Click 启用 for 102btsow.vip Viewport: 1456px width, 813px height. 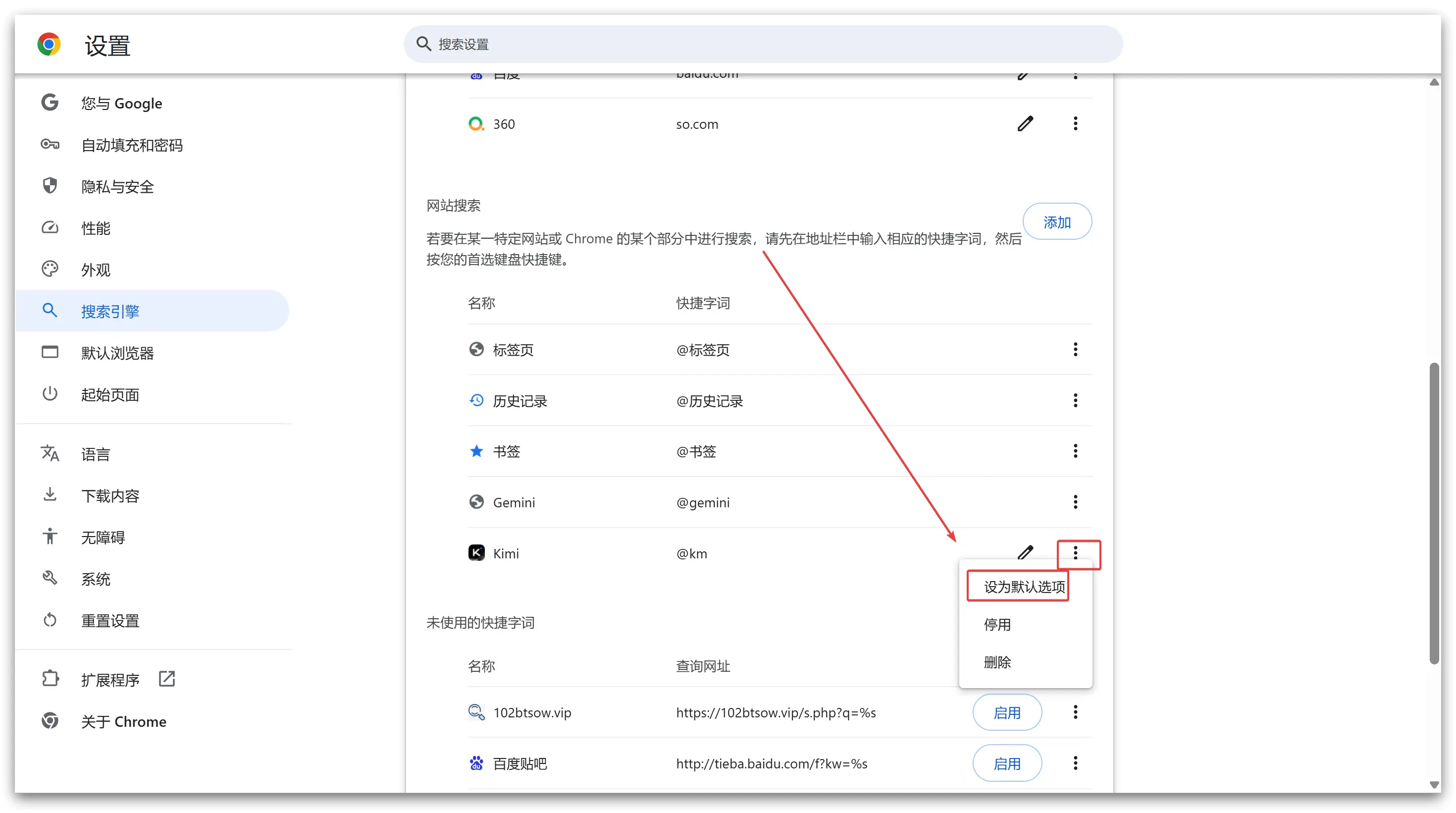1007,712
